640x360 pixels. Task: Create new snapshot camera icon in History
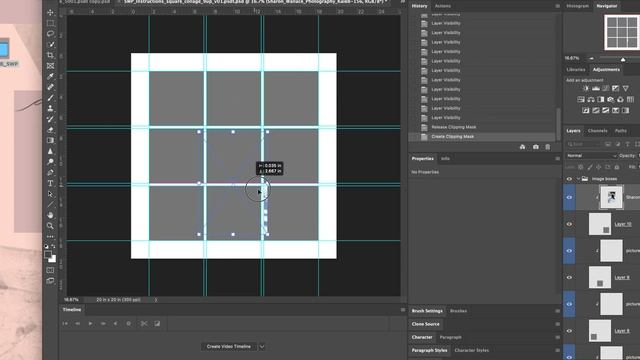(x=536, y=147)
